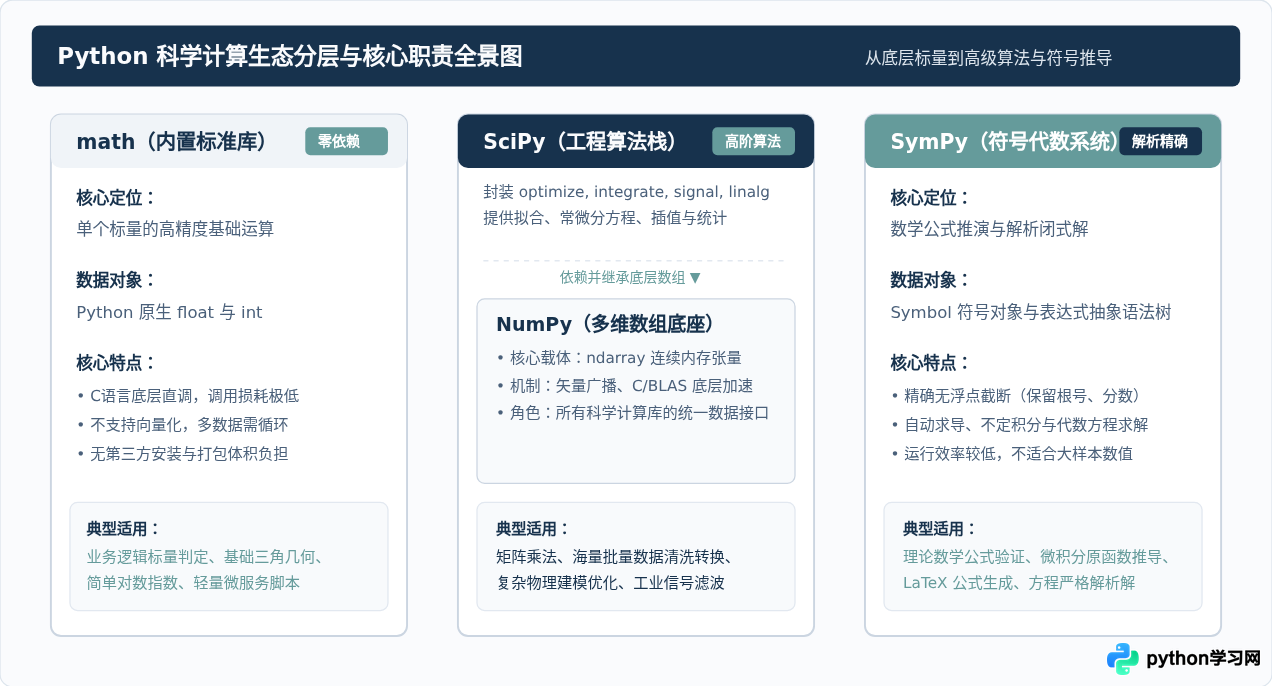This screenshot has height=687, width=1272.
Task: Click 'LaTeX 公式生成、方程严格解析解'
Action: tap(1019, 582)
